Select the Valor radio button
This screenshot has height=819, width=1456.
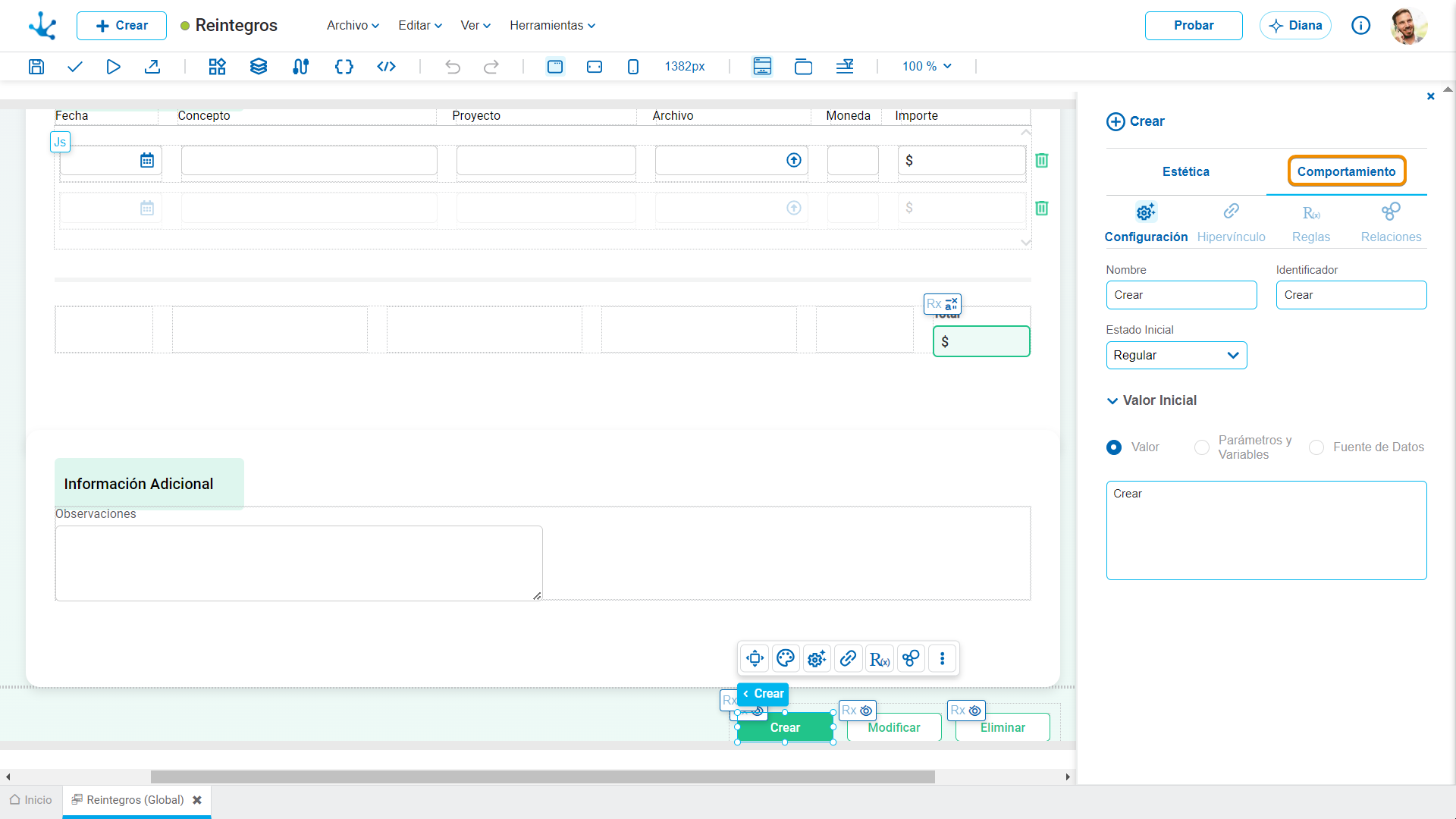1114,447
